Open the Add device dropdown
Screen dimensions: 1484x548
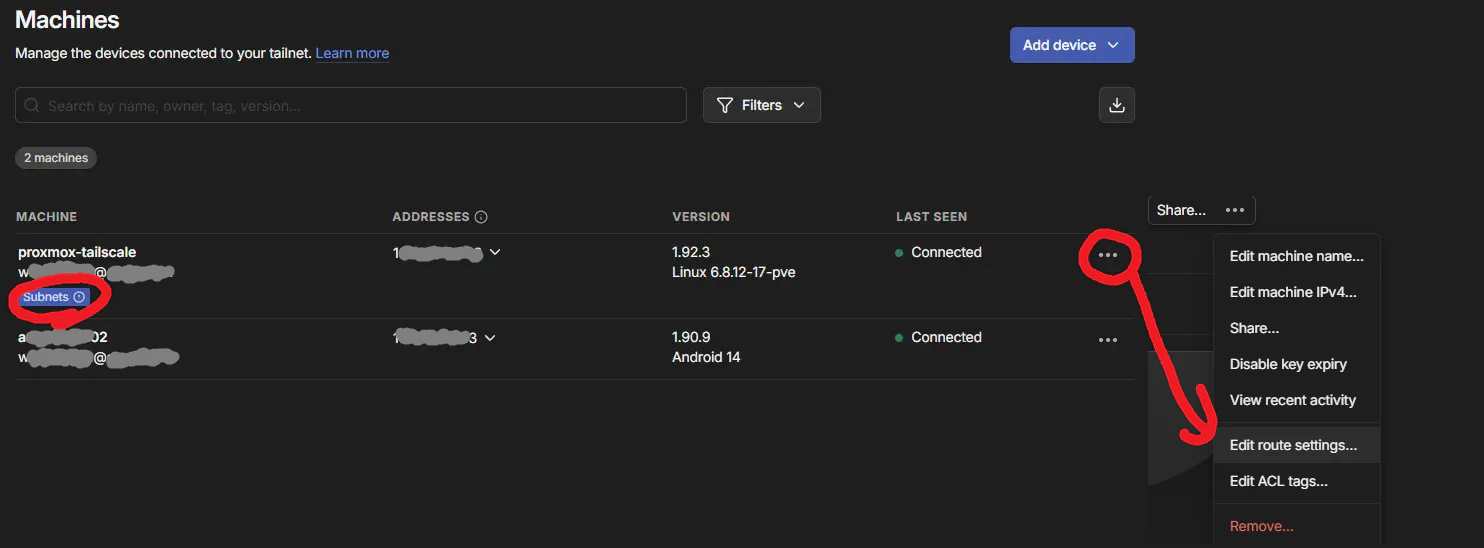point(1072,45)
